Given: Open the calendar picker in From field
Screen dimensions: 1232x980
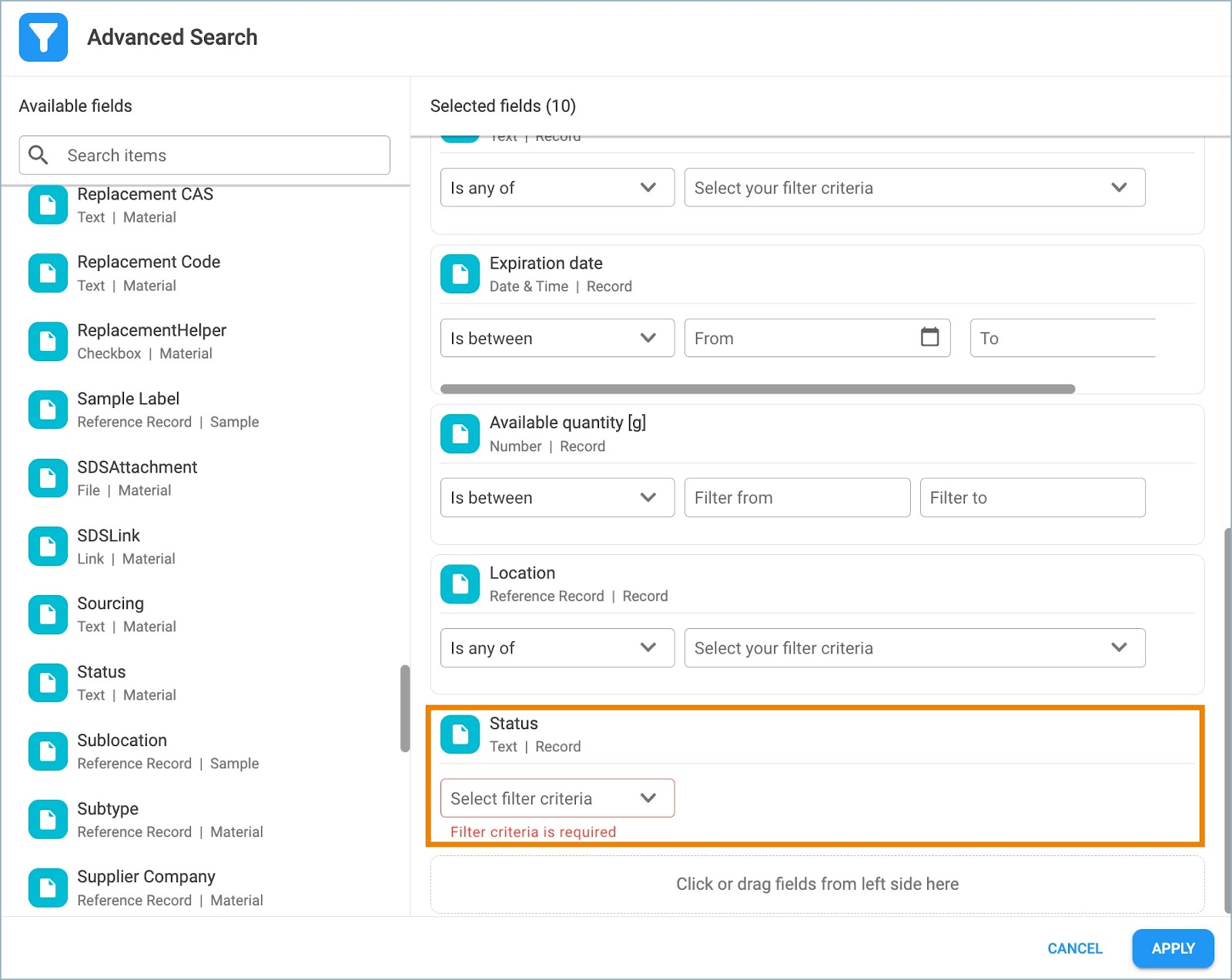Looking at the screenshot, I should pyautogui.click(x=929, y=337).
